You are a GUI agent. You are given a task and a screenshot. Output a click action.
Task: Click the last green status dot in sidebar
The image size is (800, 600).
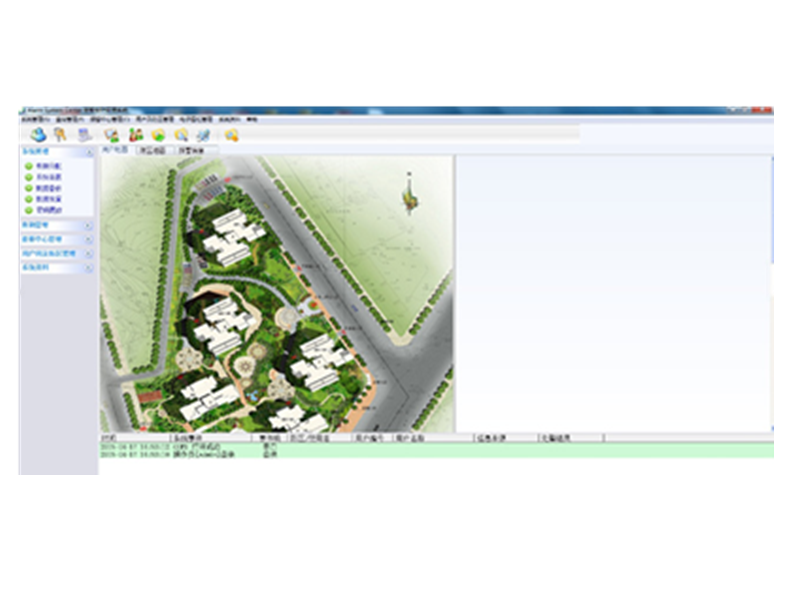pos(29,209)
